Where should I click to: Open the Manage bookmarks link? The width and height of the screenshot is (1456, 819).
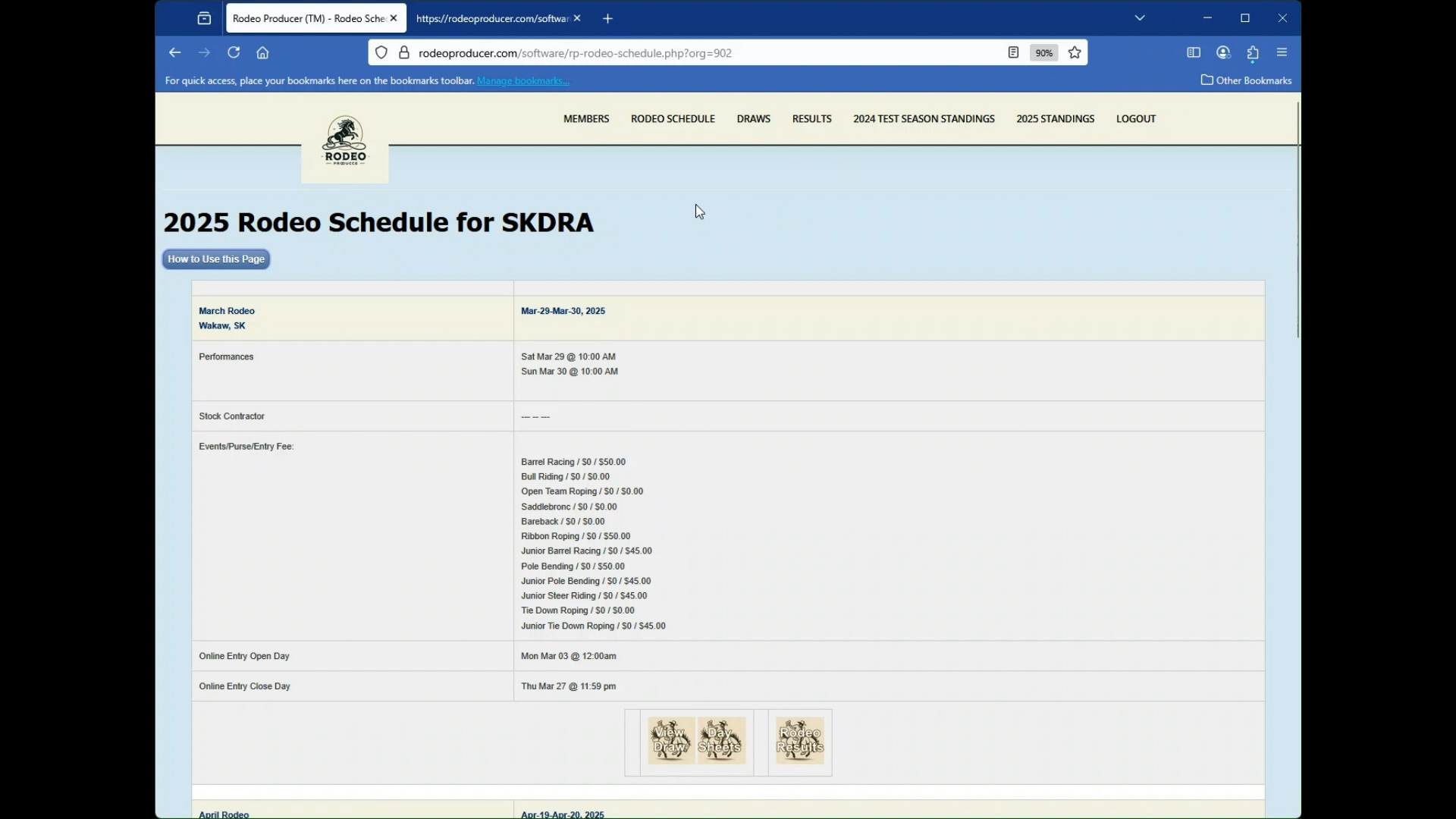tap(523, 80)
